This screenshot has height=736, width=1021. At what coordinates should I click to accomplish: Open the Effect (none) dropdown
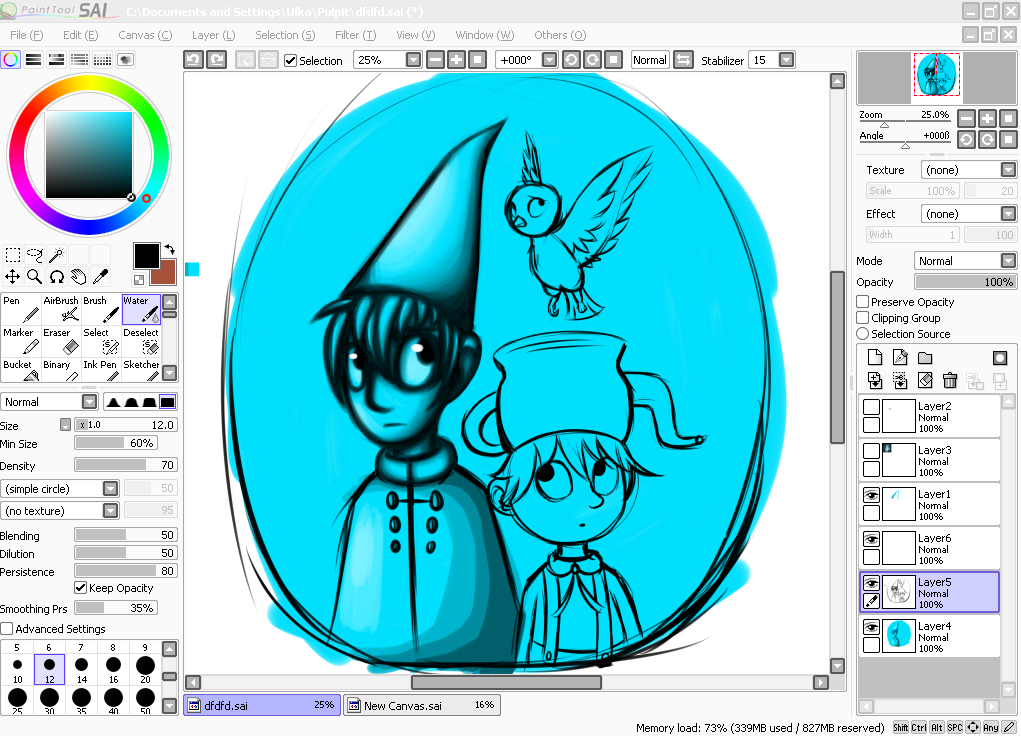point(1008,214)
